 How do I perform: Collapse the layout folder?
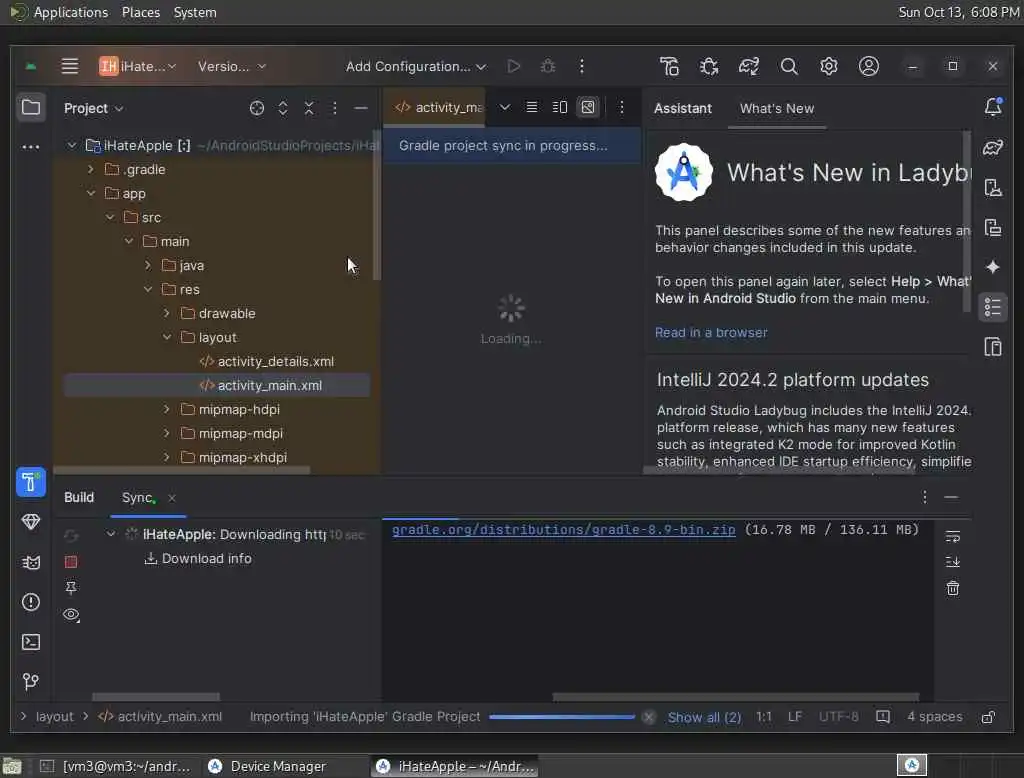[167, 337]
